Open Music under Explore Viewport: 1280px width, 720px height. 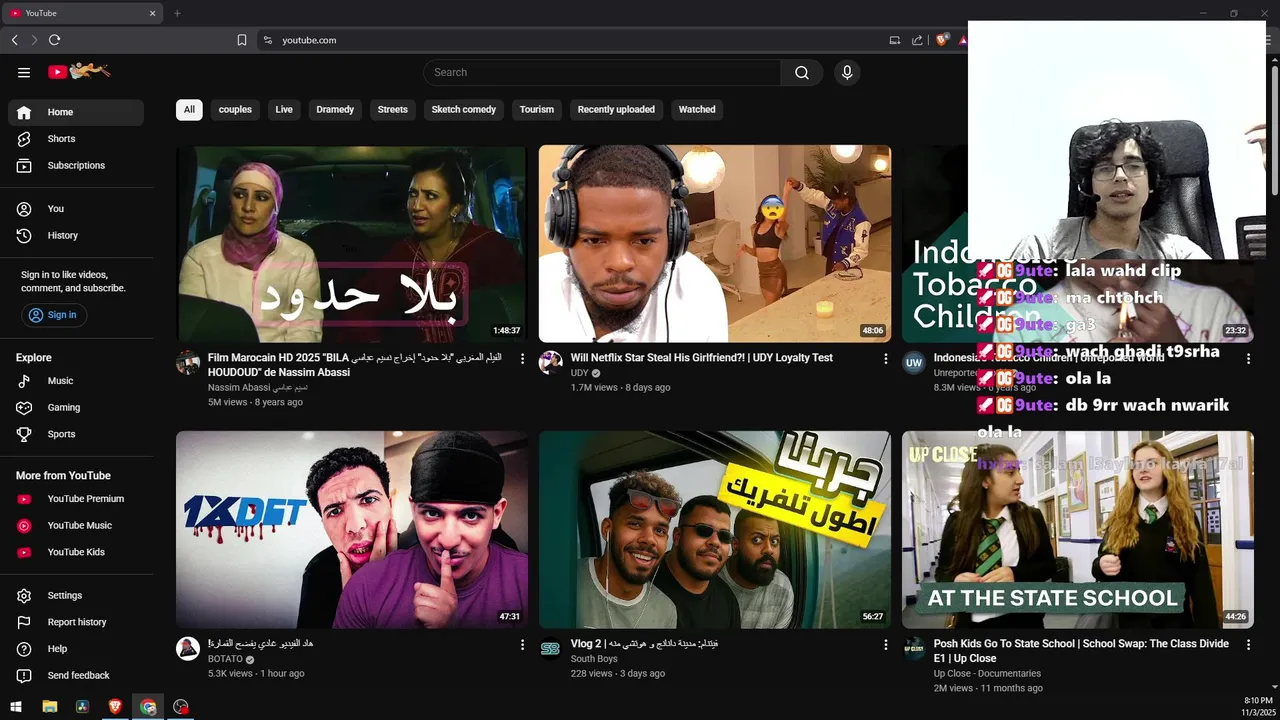point(76,381)
